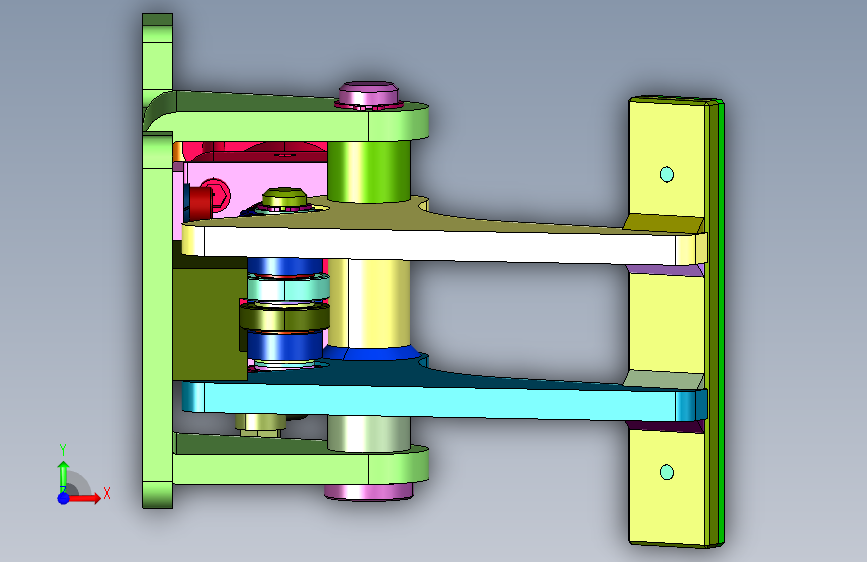This screenshot has height=562, width=867.
Task: Click the red X axis arrow of triad
Action: coord(84,498)
